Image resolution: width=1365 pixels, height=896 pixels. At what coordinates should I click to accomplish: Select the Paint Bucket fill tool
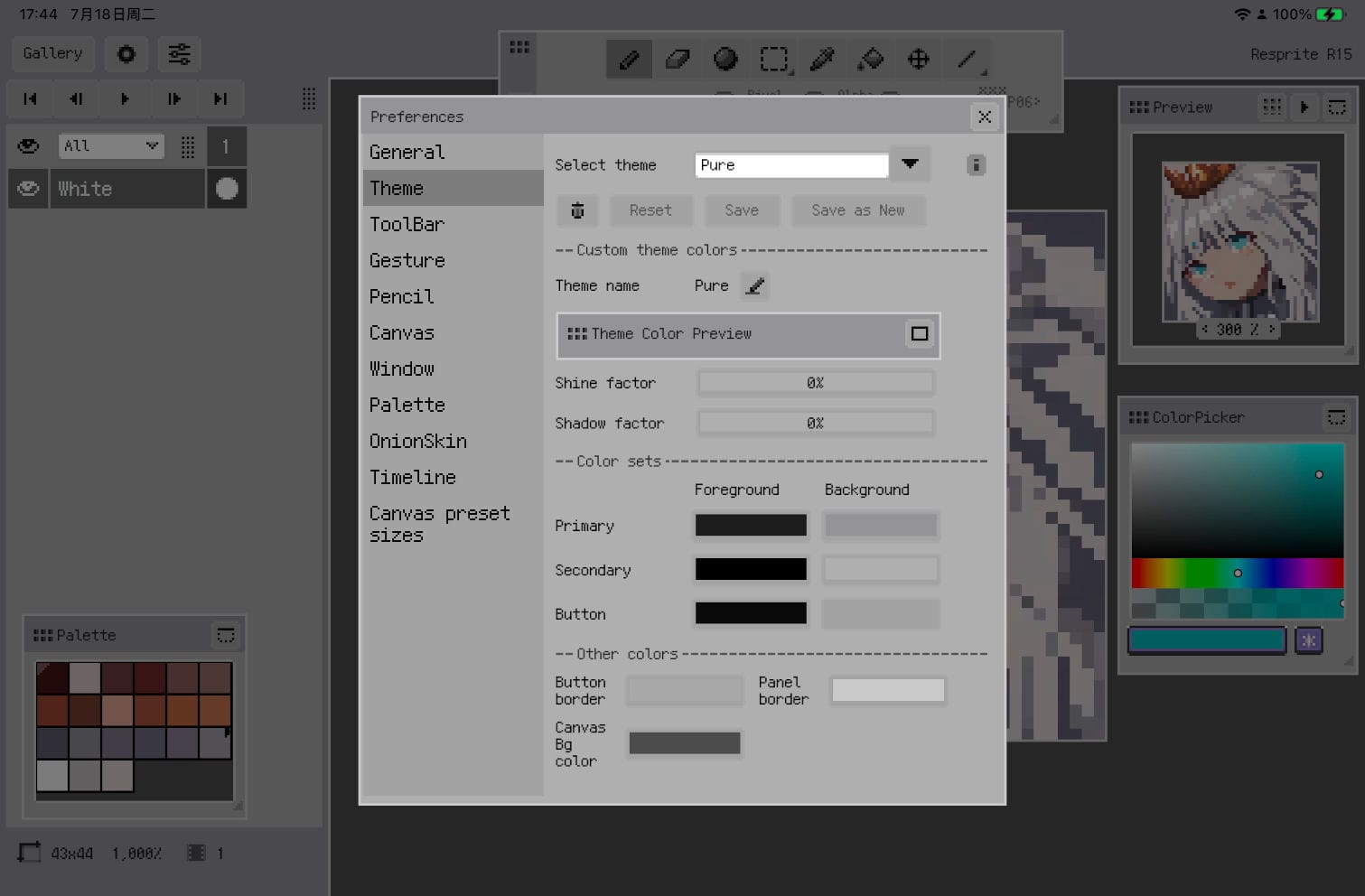(x=870, y=60)
